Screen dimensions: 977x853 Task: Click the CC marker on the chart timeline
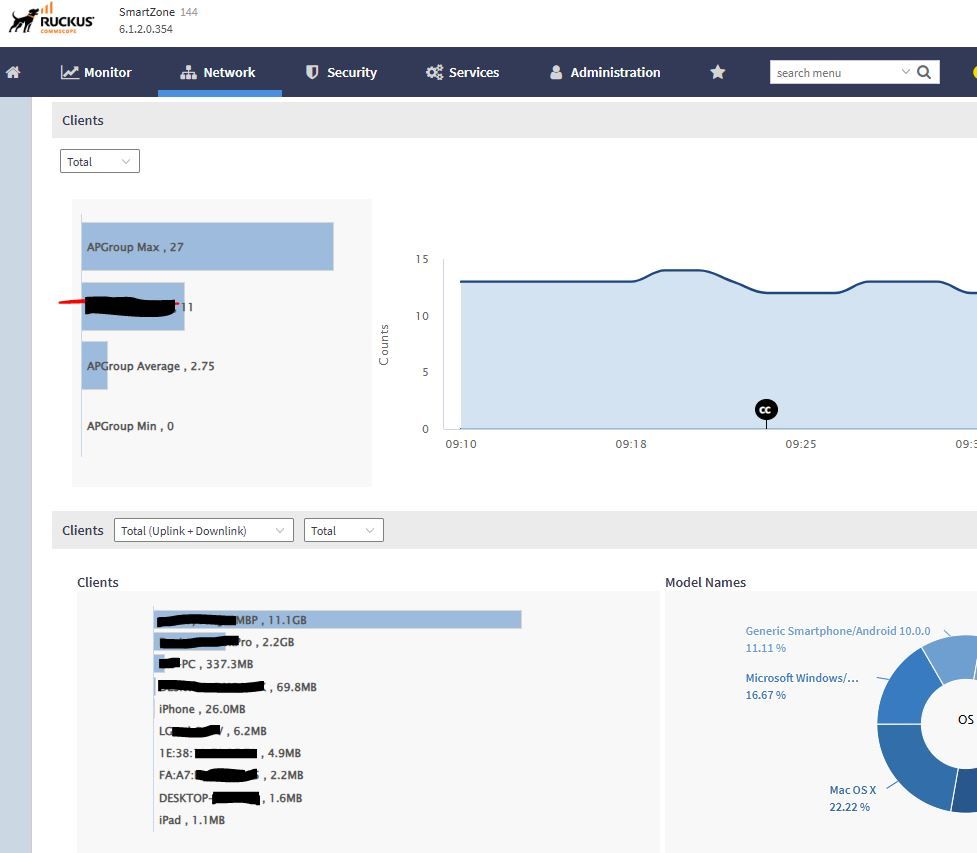[766, 410]
